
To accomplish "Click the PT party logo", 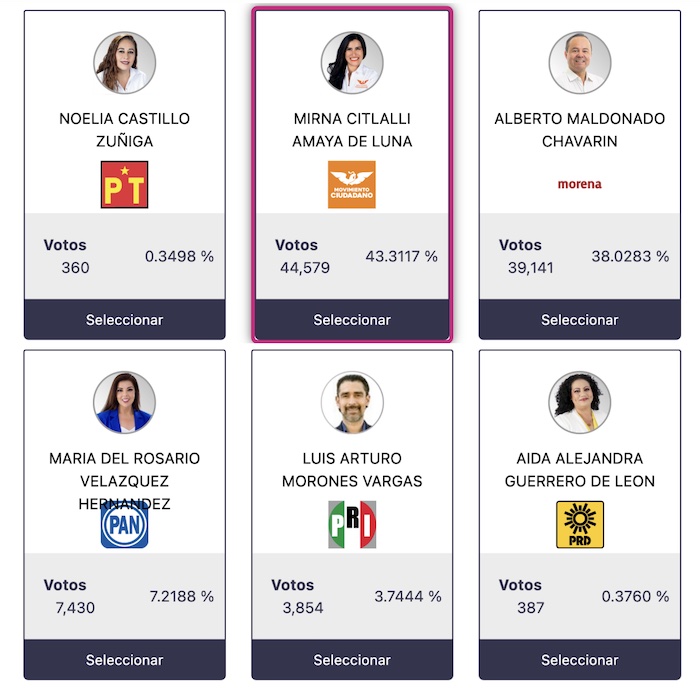I will pos(124,184).
